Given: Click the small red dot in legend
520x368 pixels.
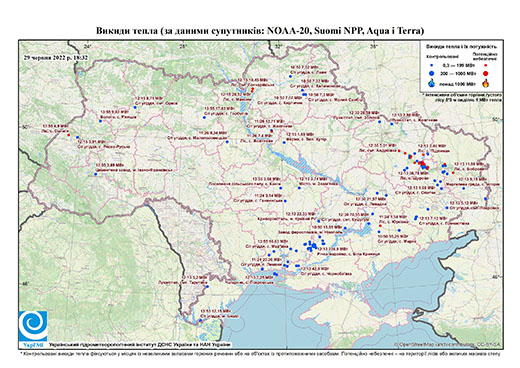Looking at the screenshot, I should click(486, 65).
